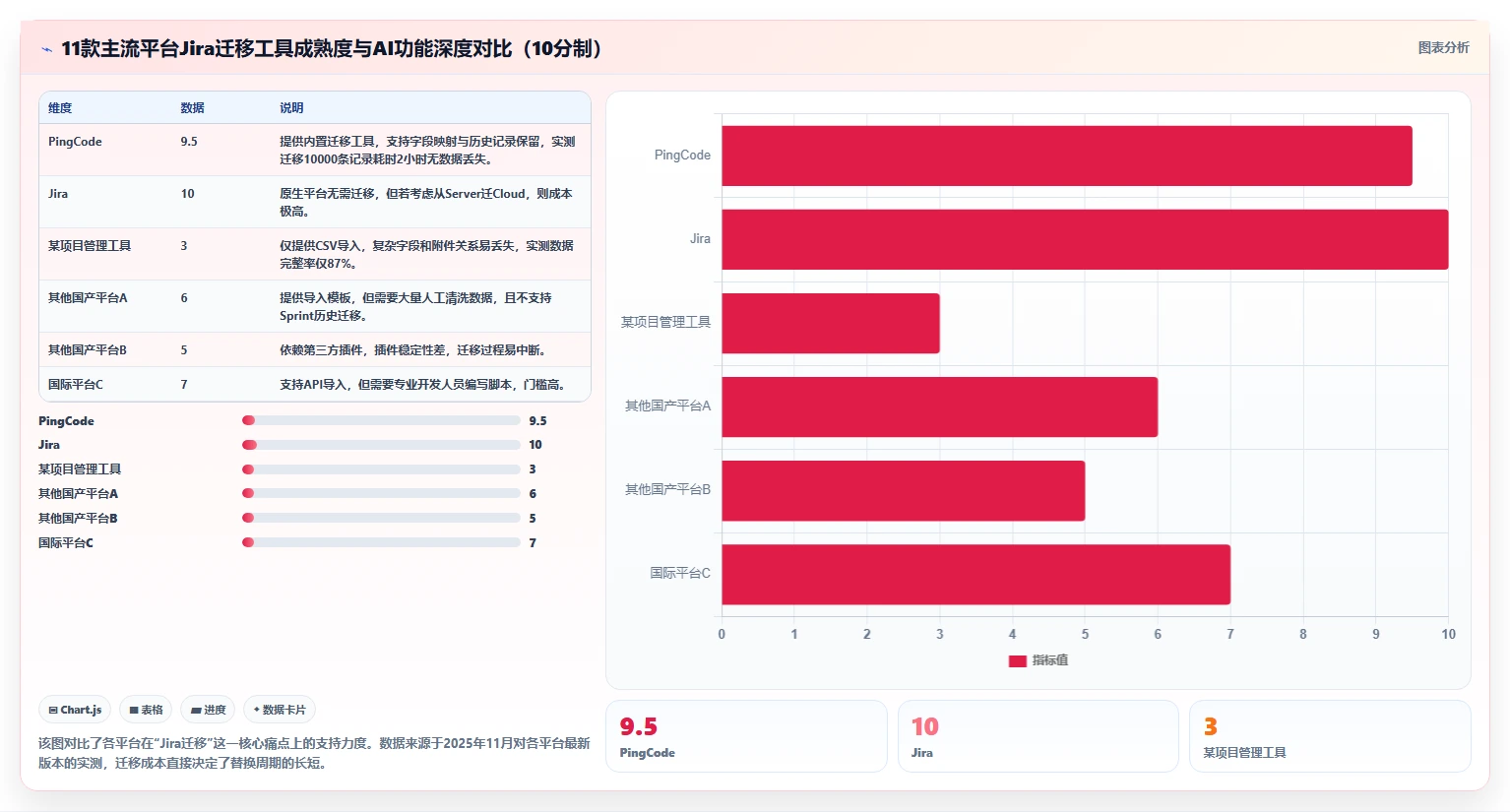Click the Jira bar in the chart
1510x812 pixels.
click(x=1085, y=239)
